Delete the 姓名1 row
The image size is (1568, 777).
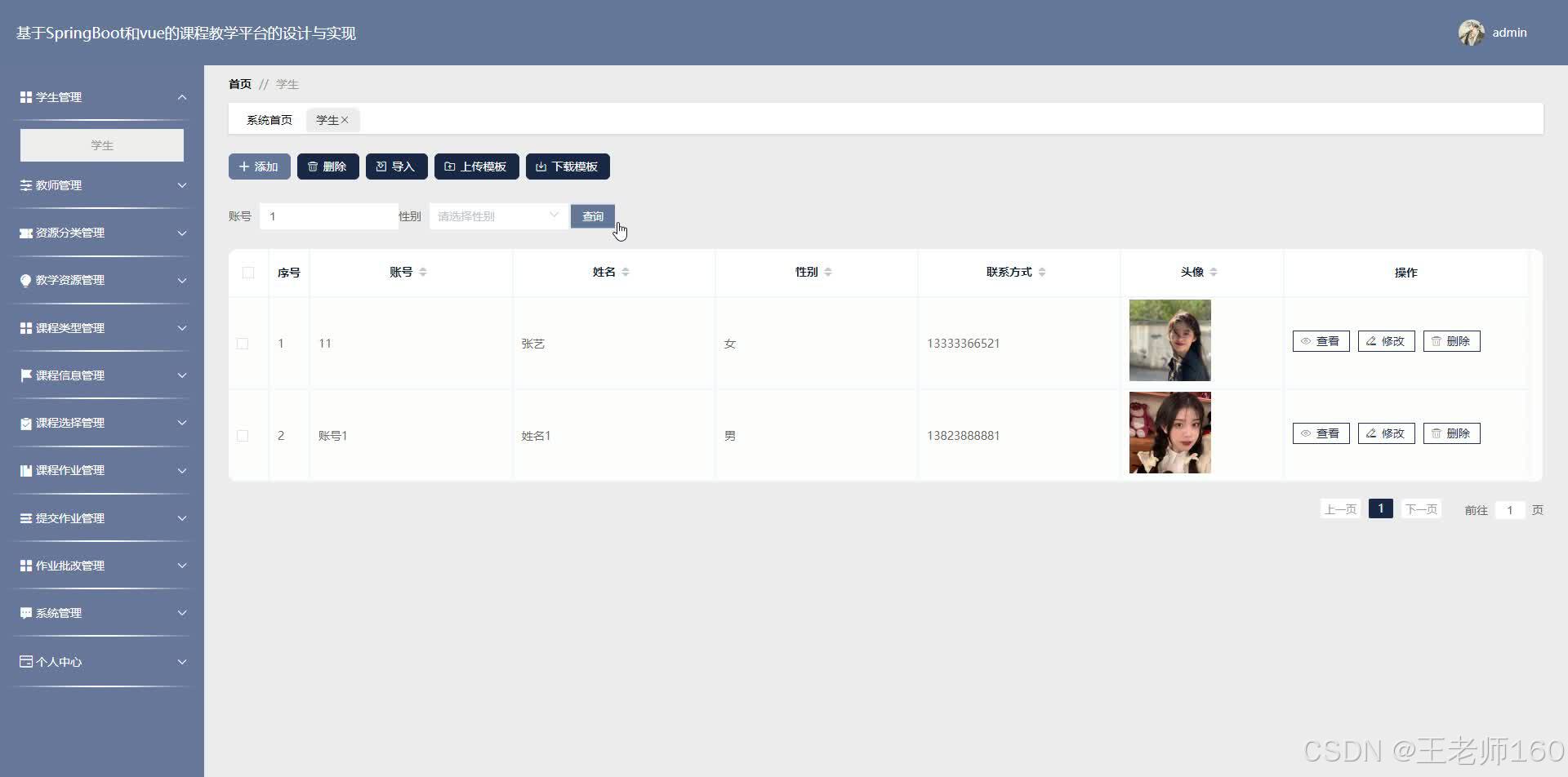coord(1452,433)
